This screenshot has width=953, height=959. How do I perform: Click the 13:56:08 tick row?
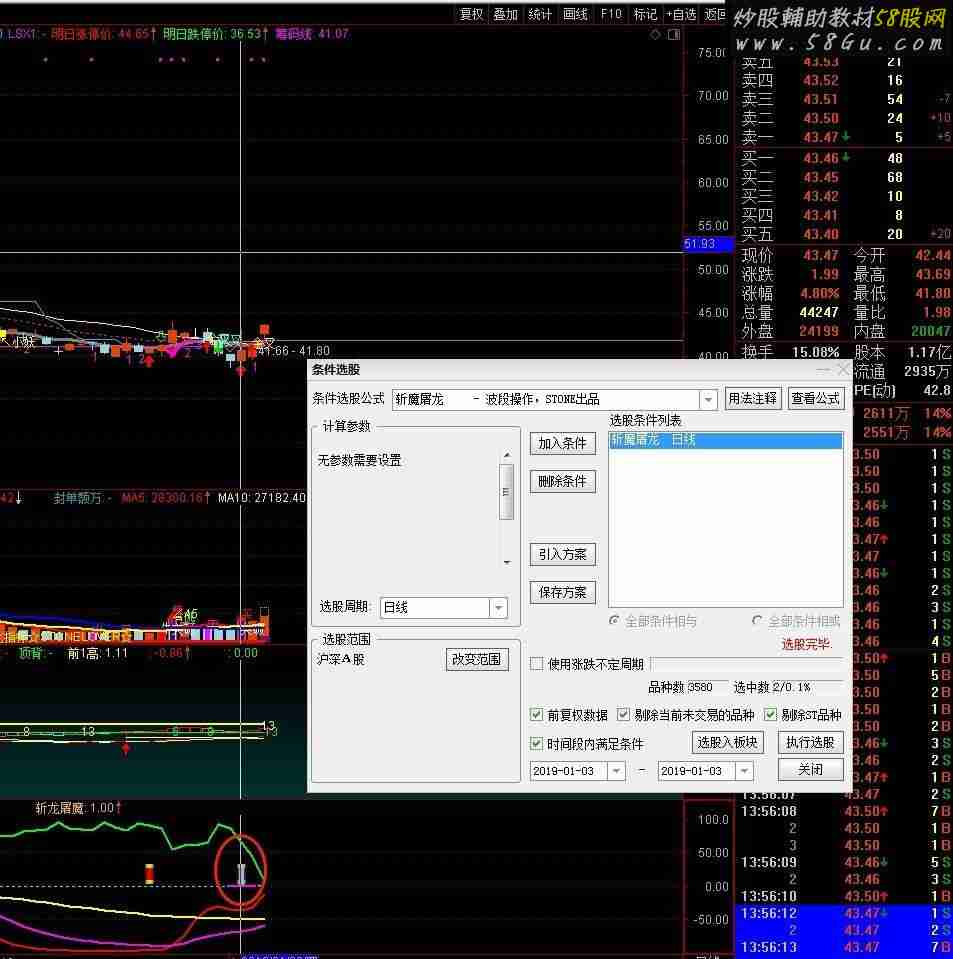(844, 812)
